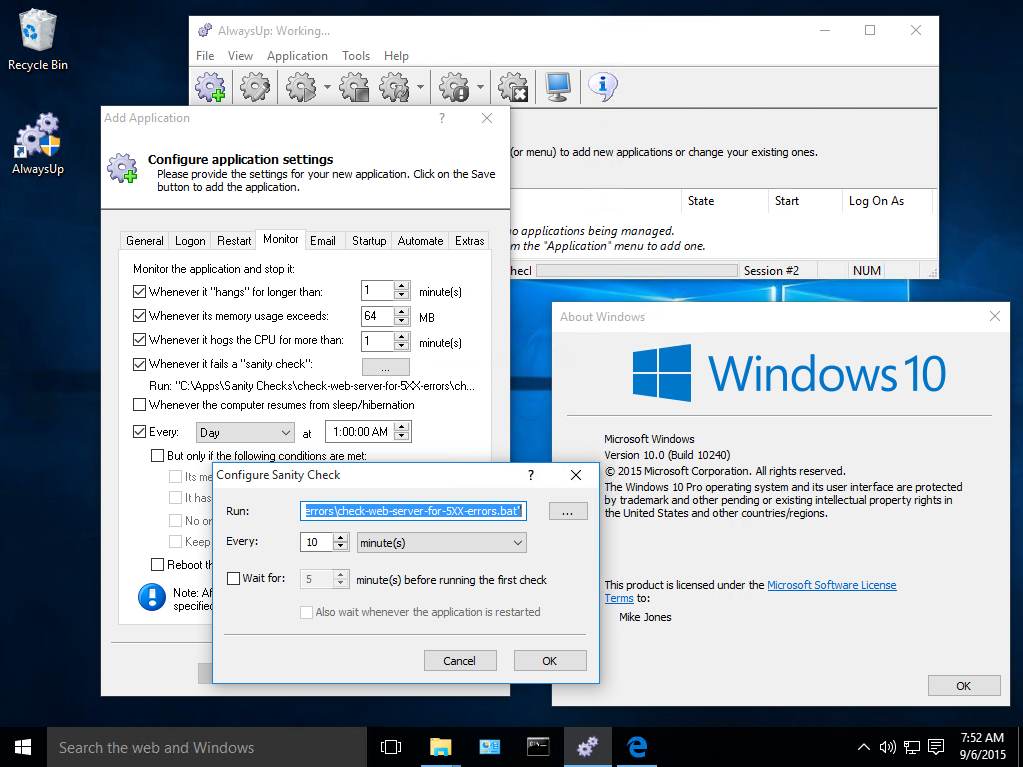
Task: Open File Explorer from the taskbar
Action: click(x=440, y=747)
